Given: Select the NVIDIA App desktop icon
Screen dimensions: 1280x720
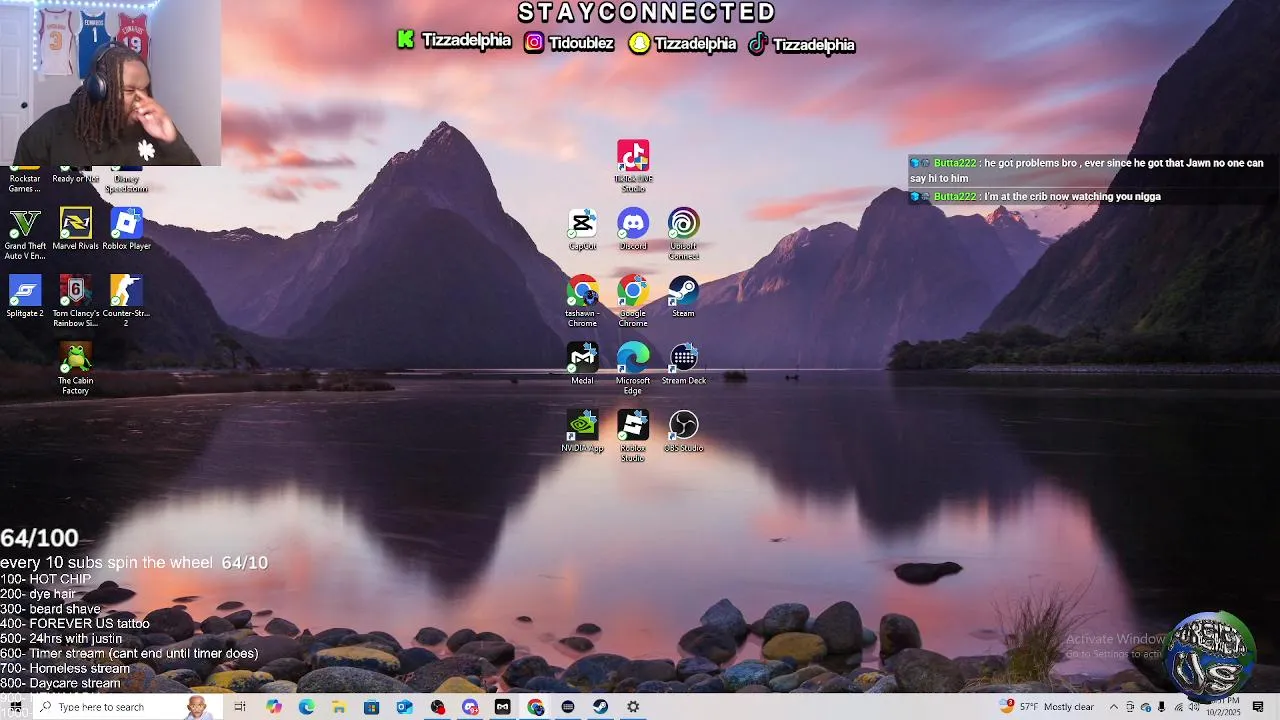Looking at the screenshot, I should coord(582,431).
